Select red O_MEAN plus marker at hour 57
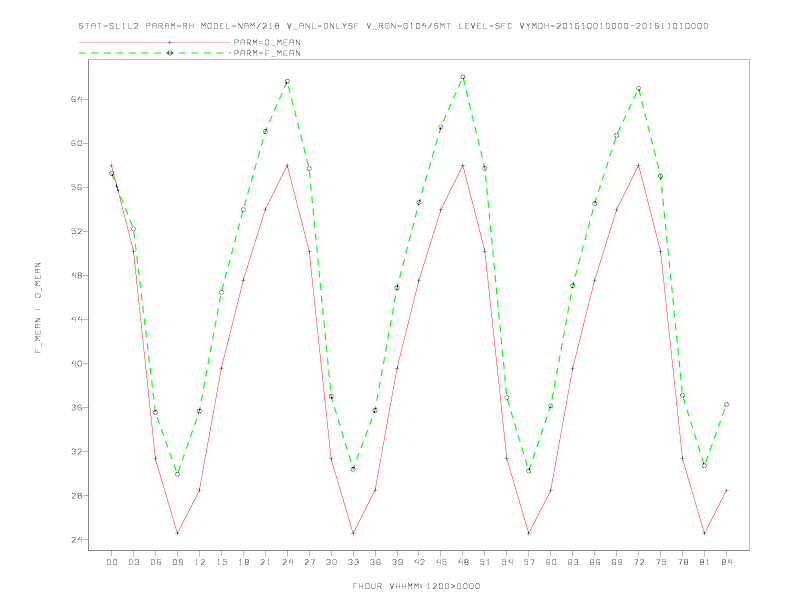 click(529, 533)
